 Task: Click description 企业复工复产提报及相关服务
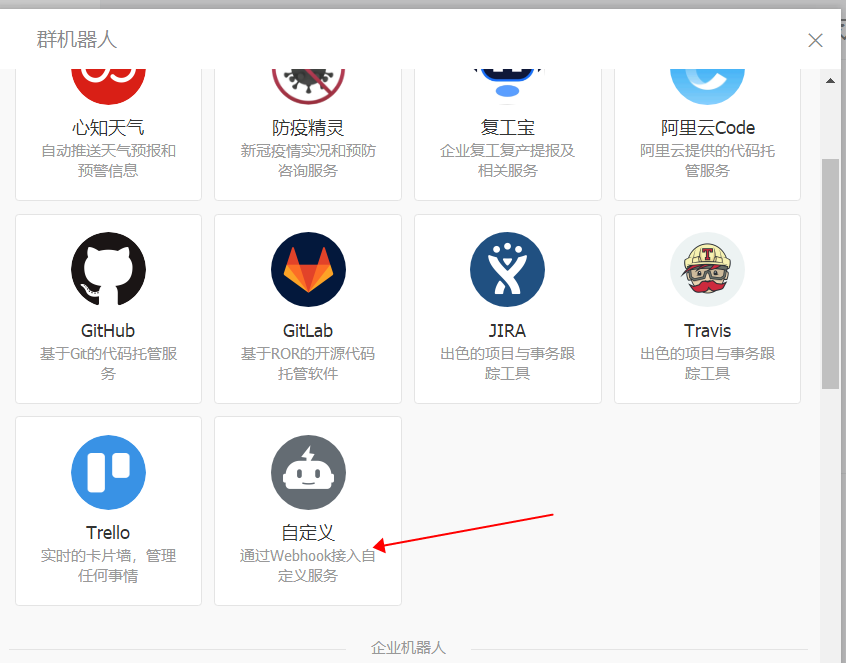click(507, 160)
